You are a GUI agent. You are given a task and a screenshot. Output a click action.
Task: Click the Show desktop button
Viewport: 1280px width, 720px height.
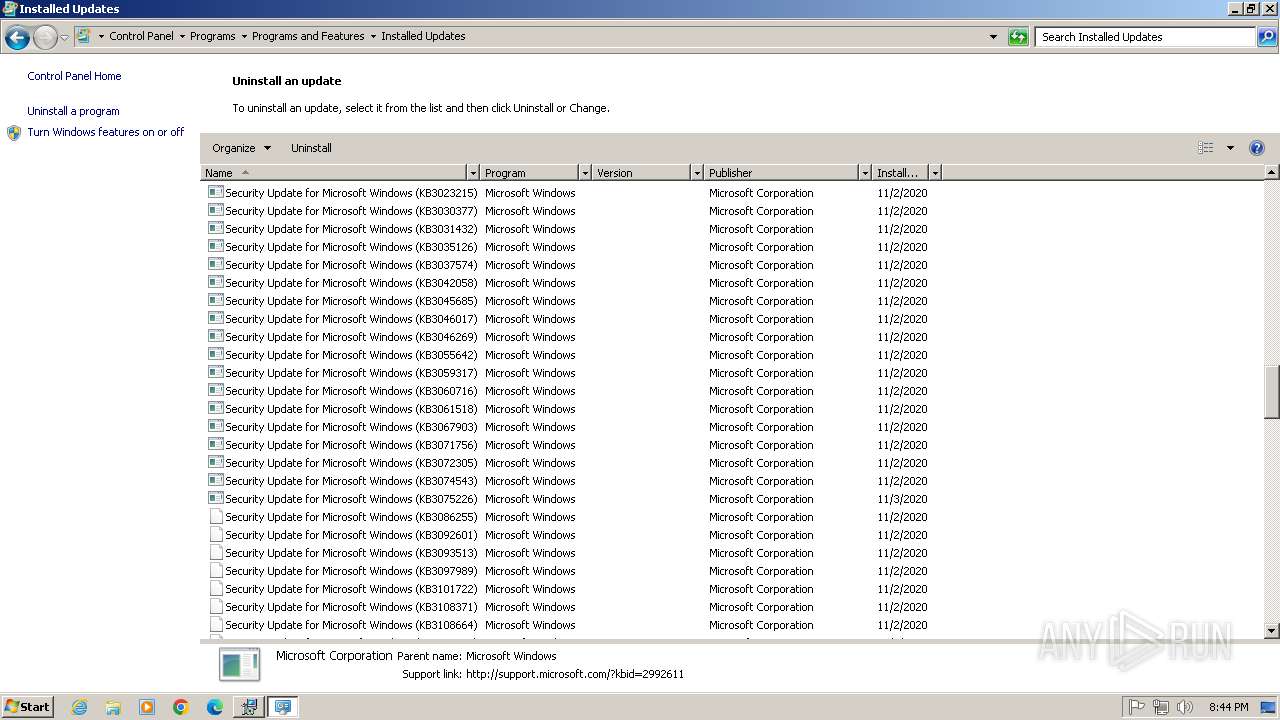point(1268,707)
